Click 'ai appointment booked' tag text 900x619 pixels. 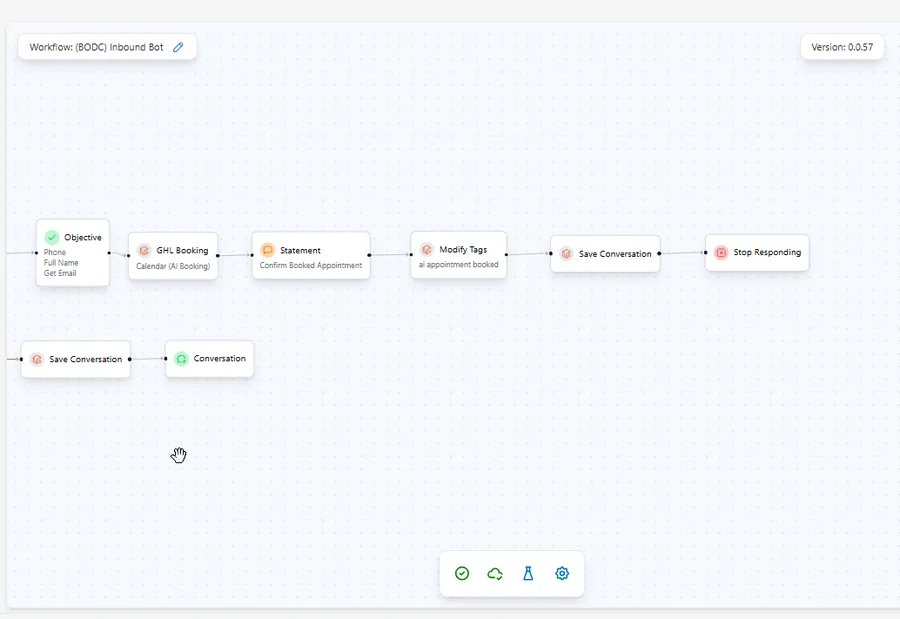[458, 265]
